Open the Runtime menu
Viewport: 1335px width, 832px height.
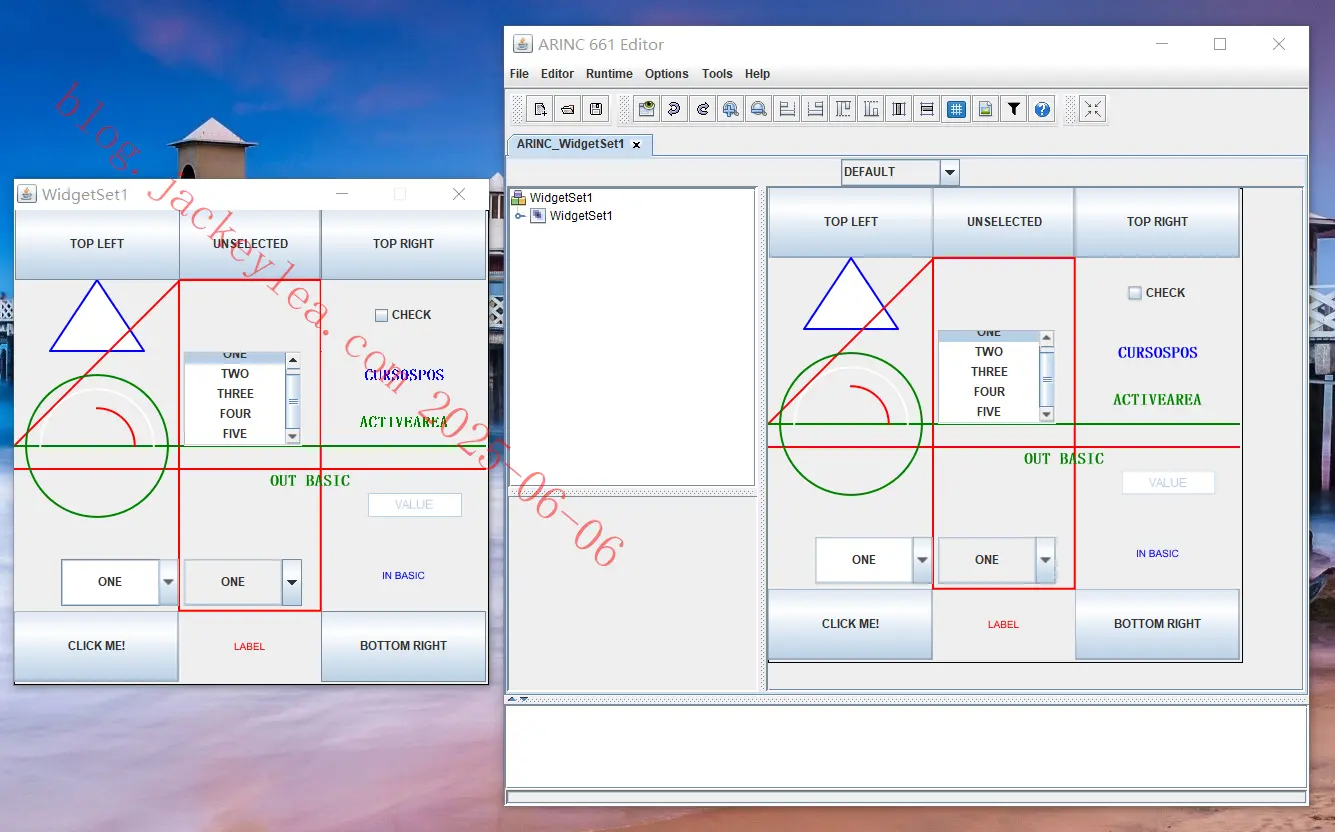coord(609,74)
